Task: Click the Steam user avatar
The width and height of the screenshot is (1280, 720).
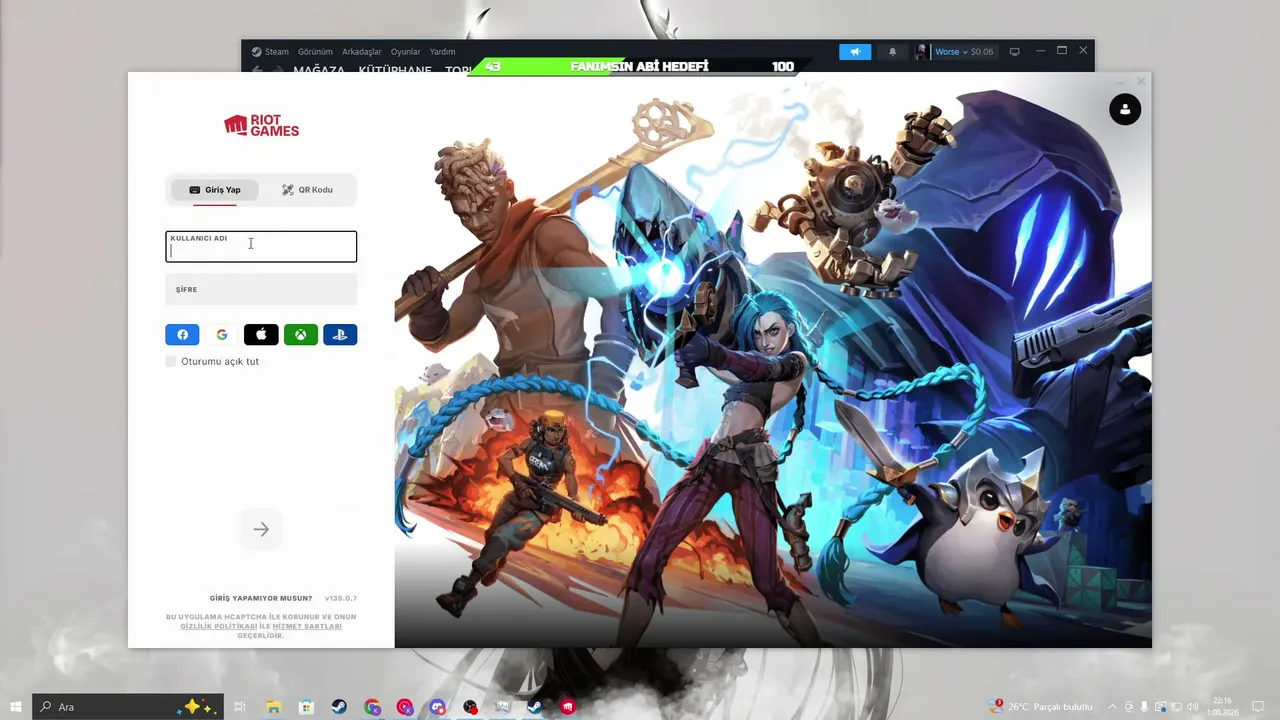Action: point(921,52)
